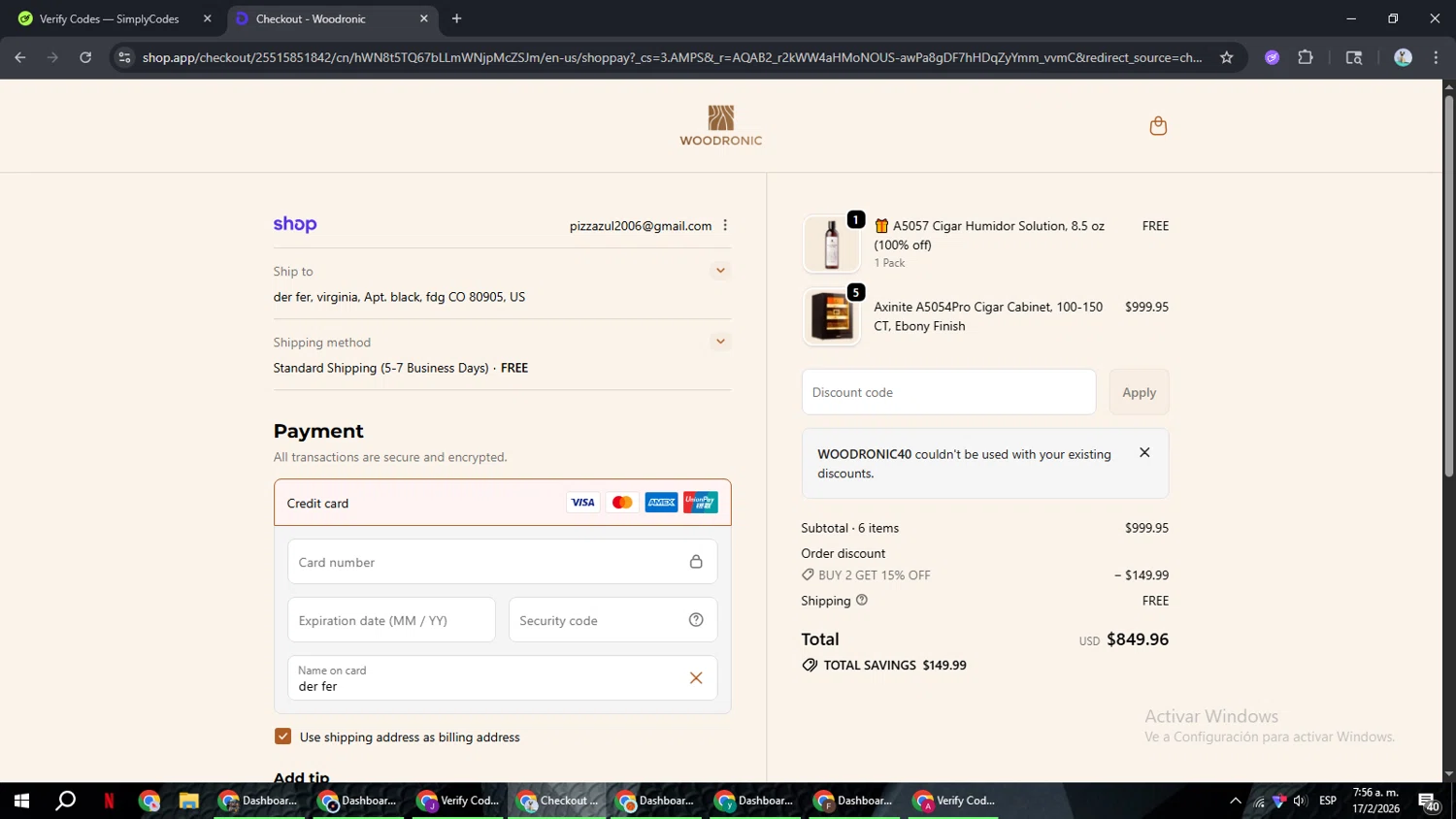Bookmark this page with star icon

click(x=1227, y=57)
